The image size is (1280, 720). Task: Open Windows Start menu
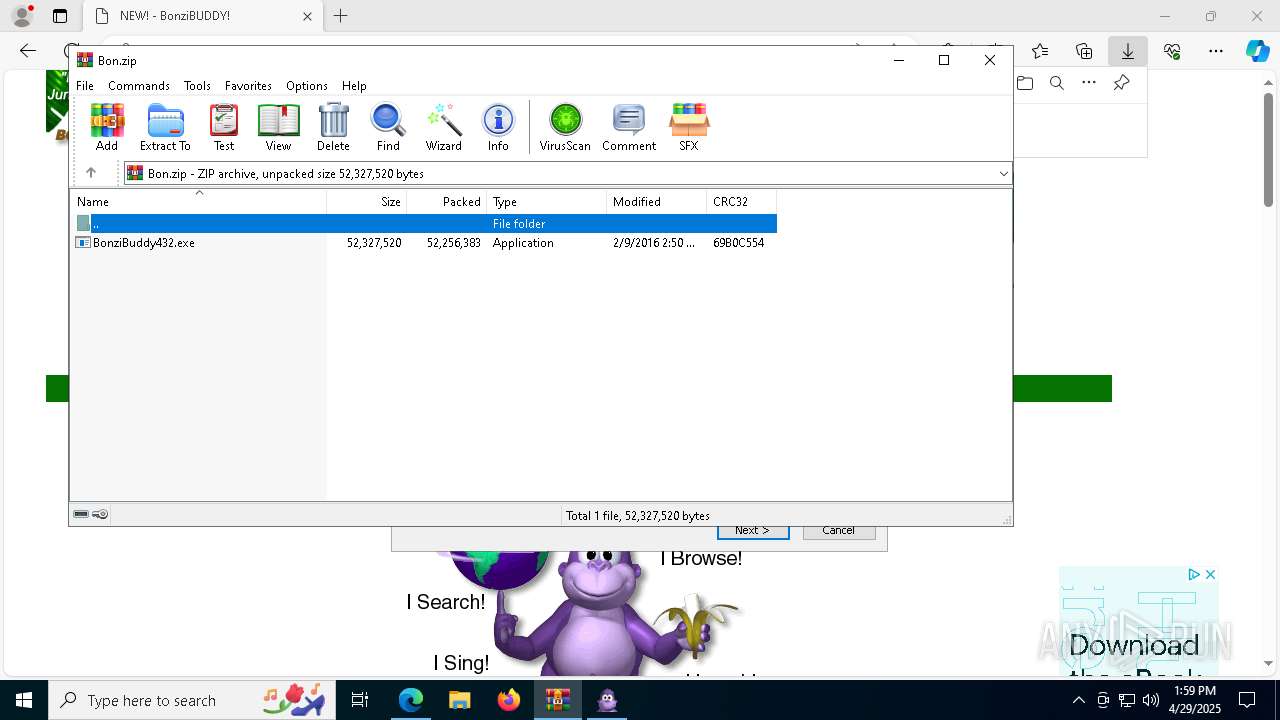[24, 700]
